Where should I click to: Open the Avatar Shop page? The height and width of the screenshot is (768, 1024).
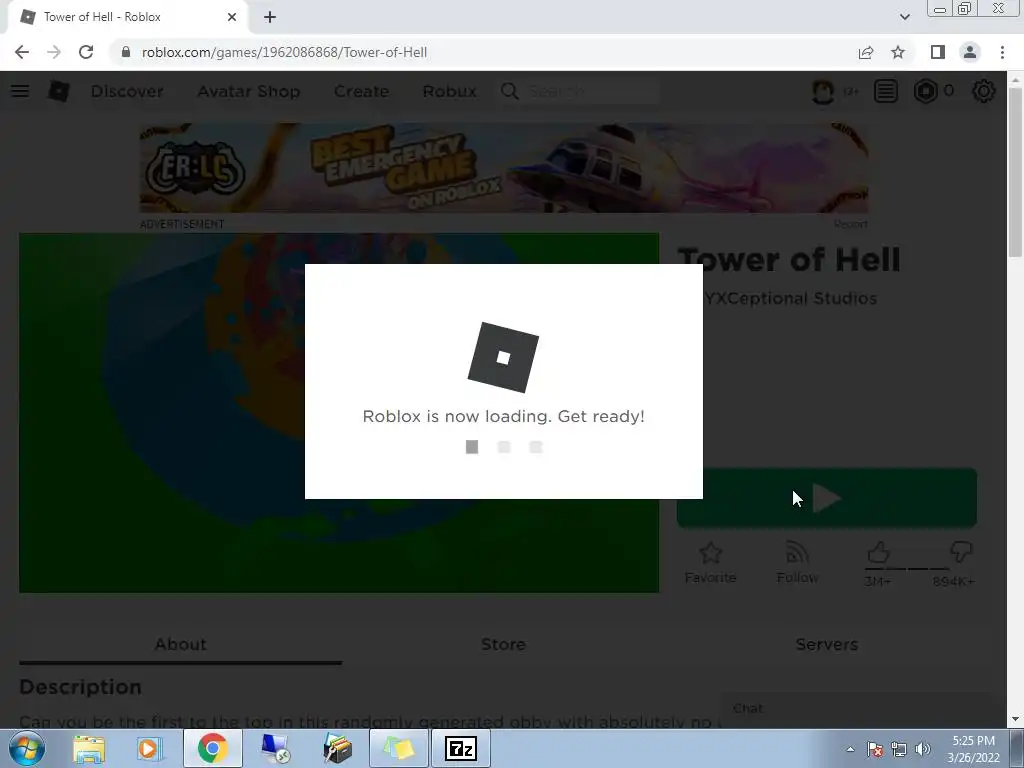click(249, 91)
